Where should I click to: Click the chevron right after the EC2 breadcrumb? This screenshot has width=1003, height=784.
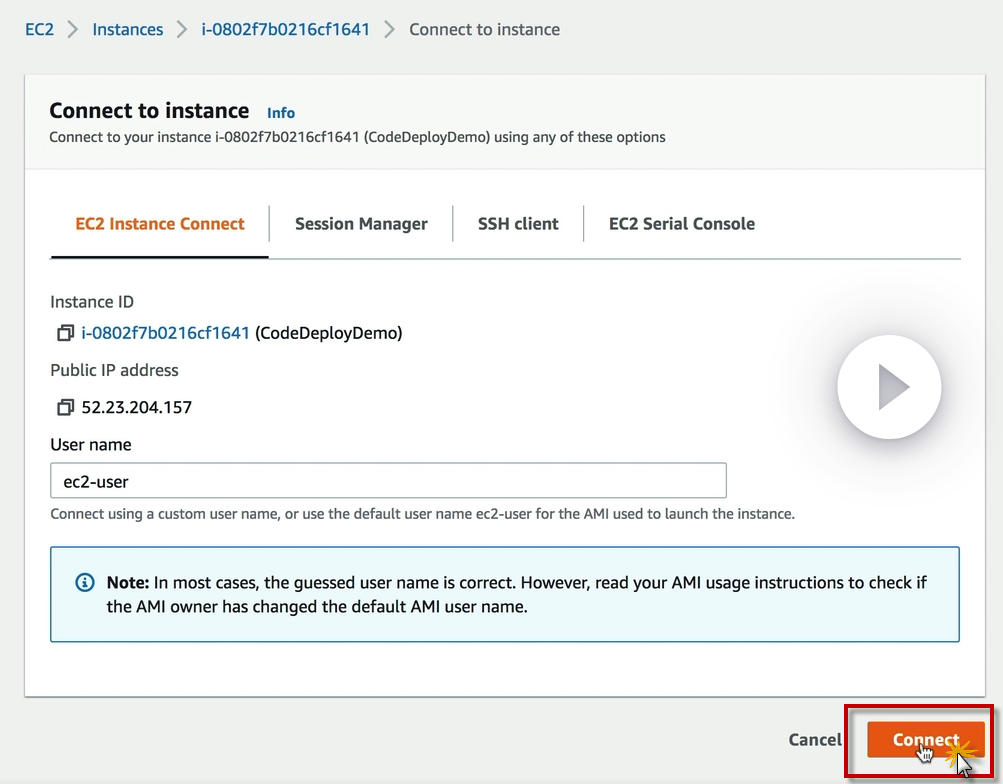click(x=73, y=29)
